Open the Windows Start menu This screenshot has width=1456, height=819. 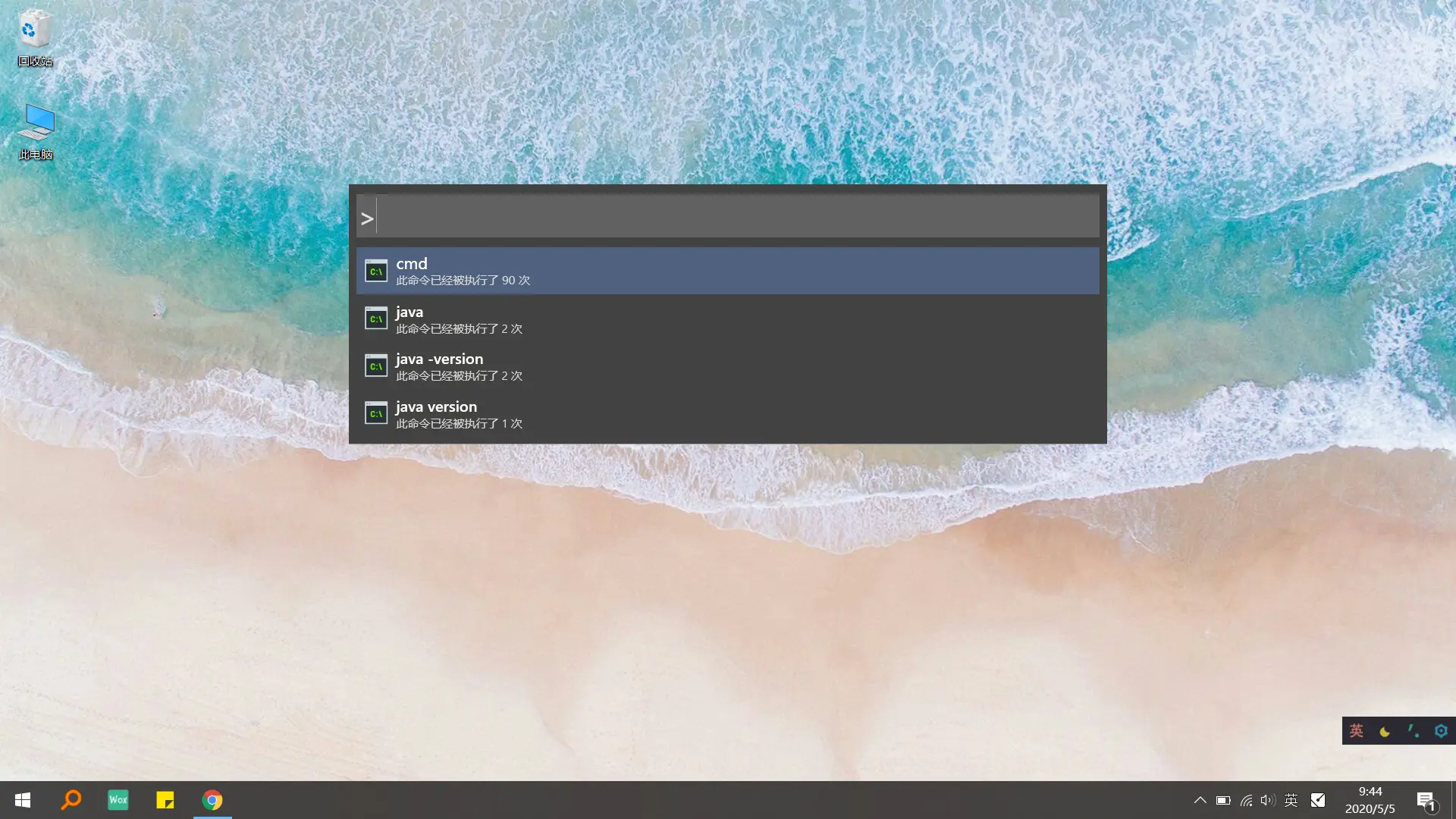(x=23, y=800)
